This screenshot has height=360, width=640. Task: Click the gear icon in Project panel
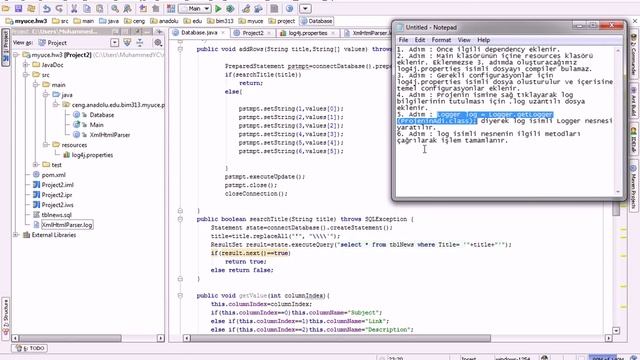(158, 42)
